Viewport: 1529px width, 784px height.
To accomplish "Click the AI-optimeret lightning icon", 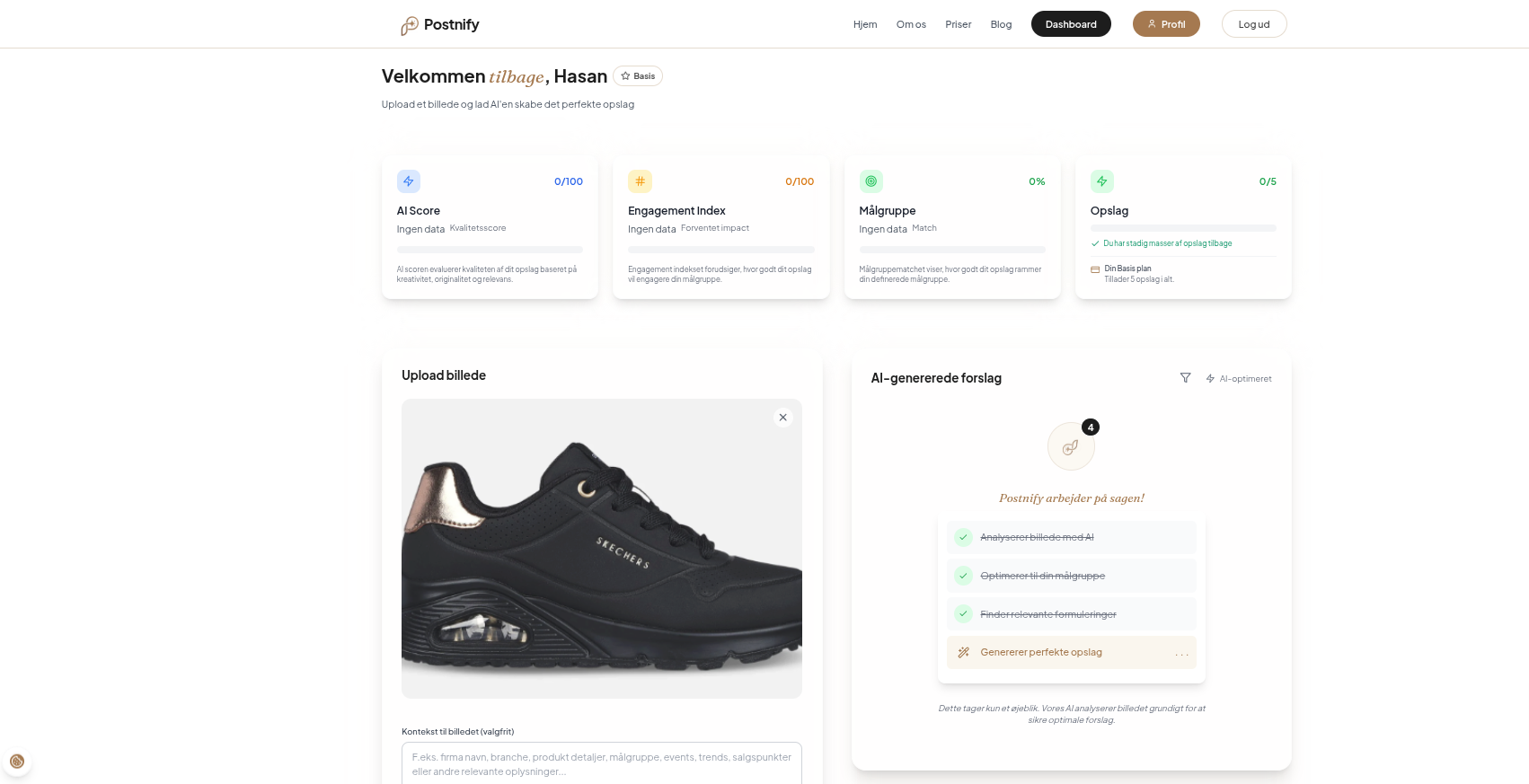I will point(1210,379).
